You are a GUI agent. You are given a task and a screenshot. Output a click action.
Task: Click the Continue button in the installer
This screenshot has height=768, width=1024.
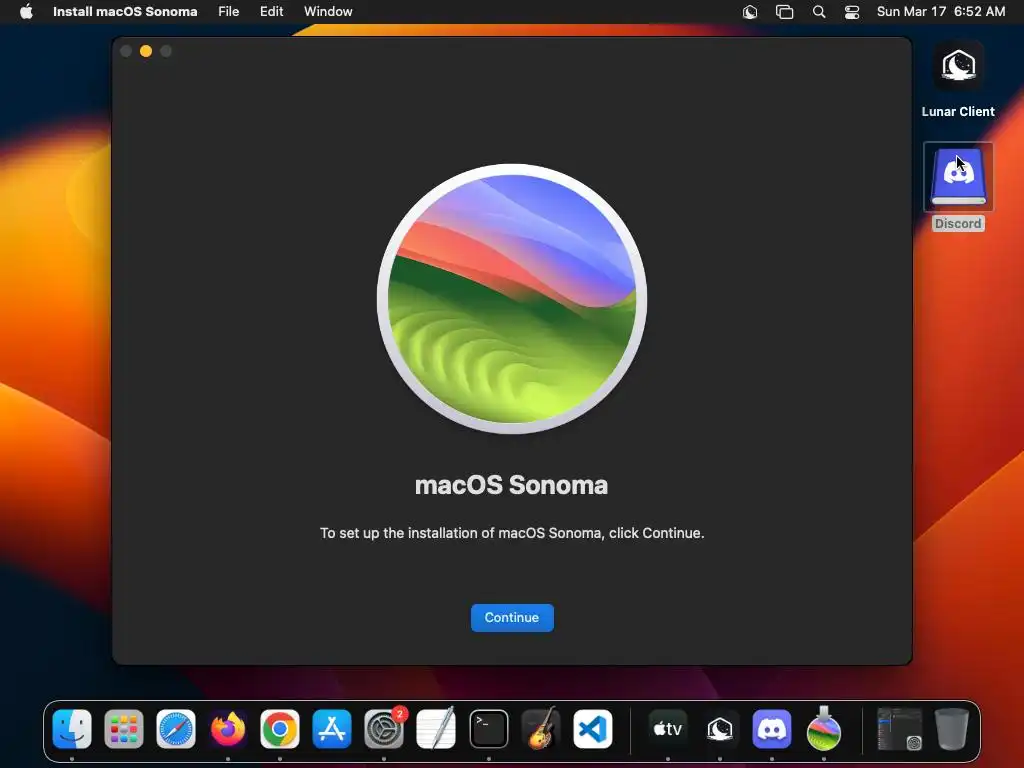pyautogui.click(x=512, y=618)
